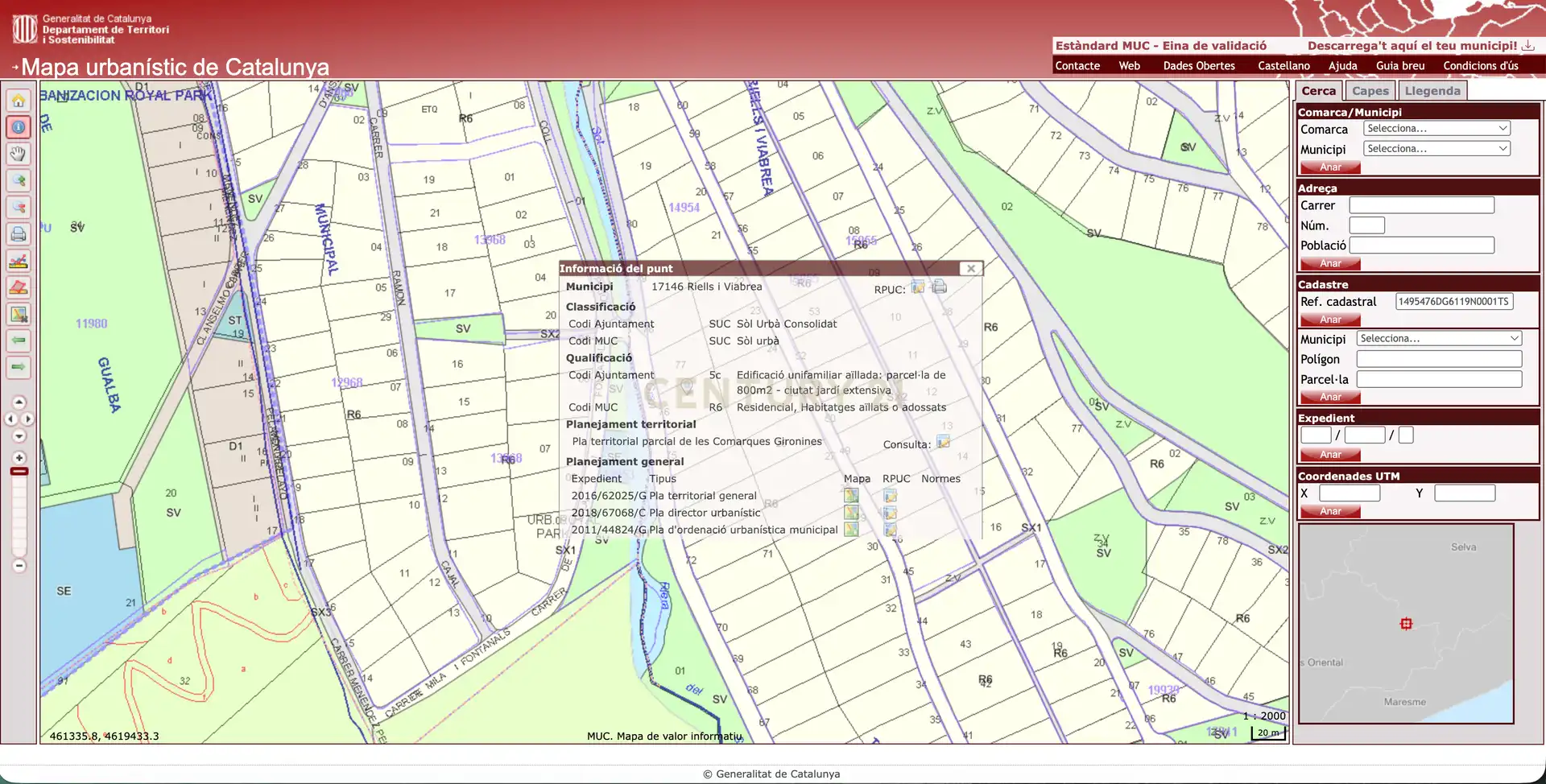Focus the Carrer input field
Viewport: 1546px width, 784px height.
tap(1422, 205)
